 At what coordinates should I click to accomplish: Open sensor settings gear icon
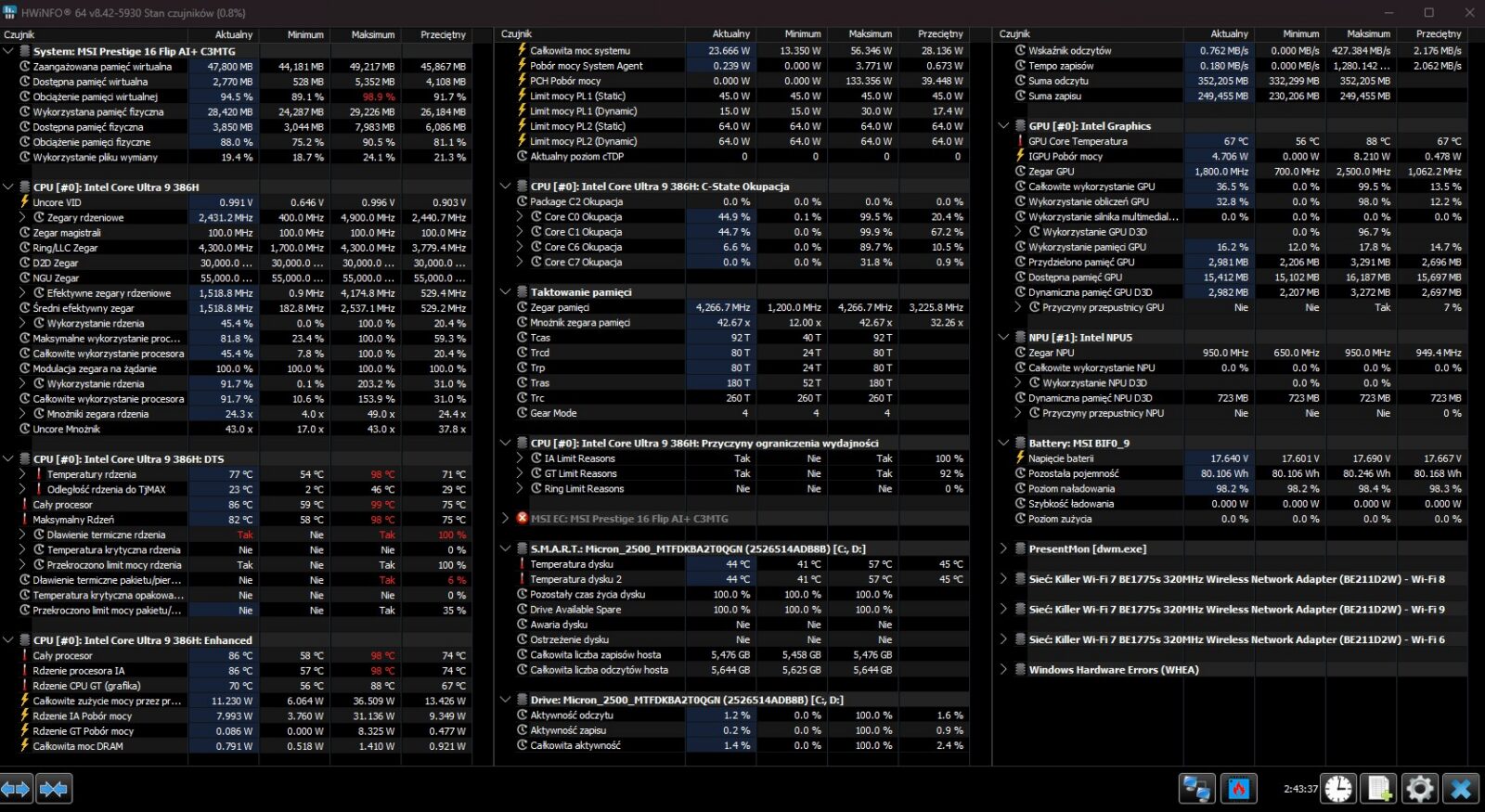(x=1420, y=789)
